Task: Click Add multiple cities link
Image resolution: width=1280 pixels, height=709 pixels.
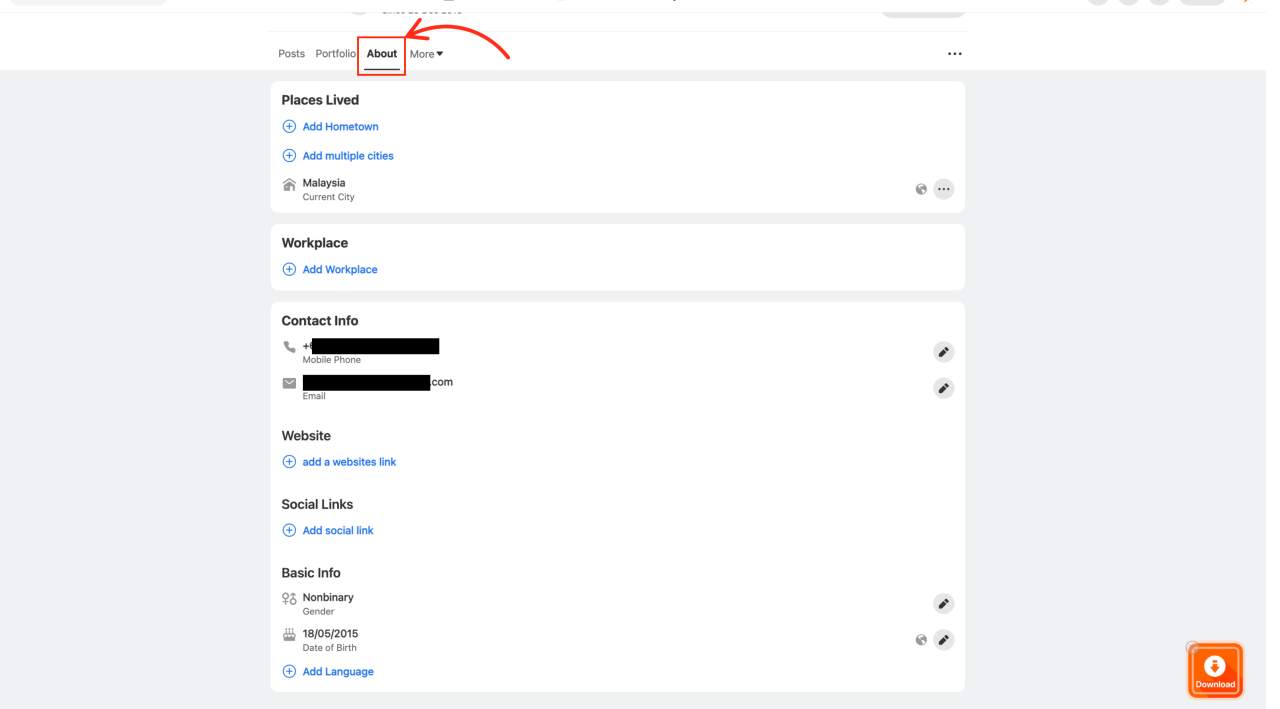Action: tap(348, 156)
